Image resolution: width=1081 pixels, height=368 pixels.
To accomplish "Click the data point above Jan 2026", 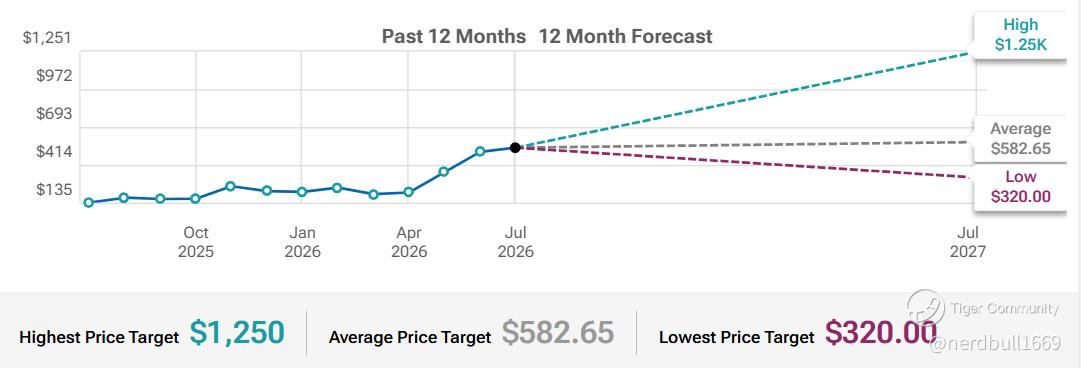I will [301, 192].
